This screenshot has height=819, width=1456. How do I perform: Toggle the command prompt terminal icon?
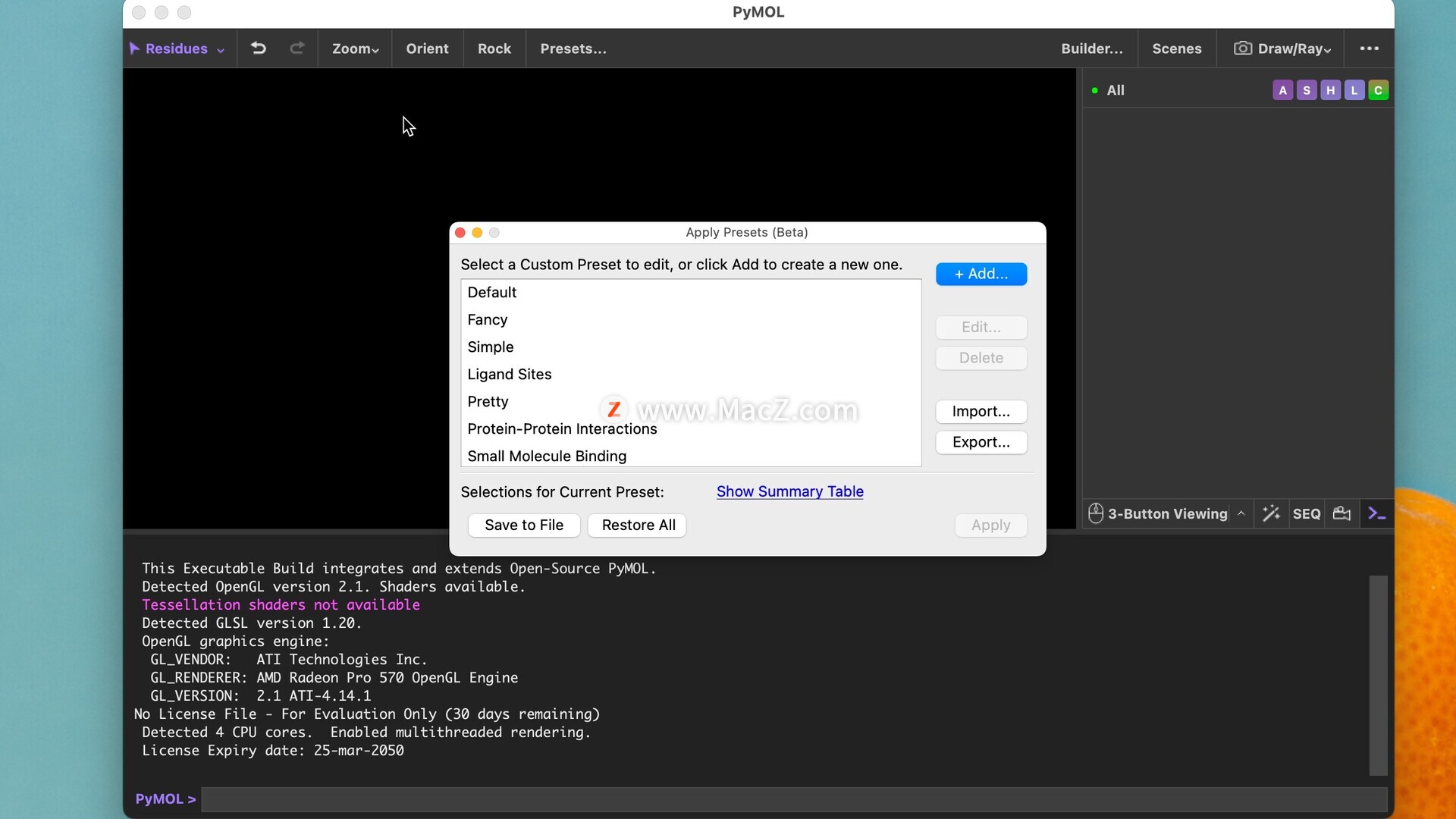point(1376,513)
